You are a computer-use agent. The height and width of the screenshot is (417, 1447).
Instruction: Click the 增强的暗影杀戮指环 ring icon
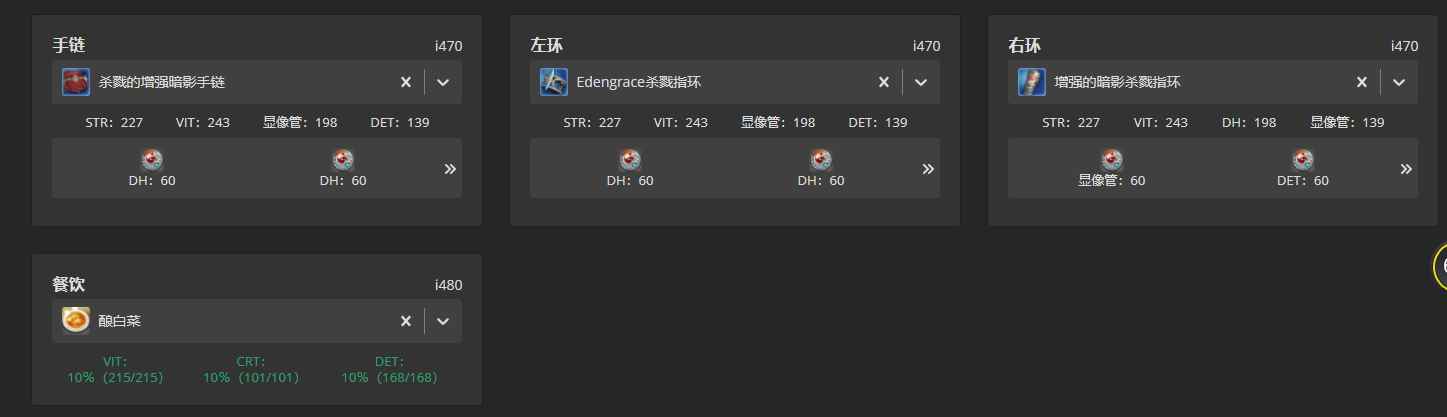1032,82
